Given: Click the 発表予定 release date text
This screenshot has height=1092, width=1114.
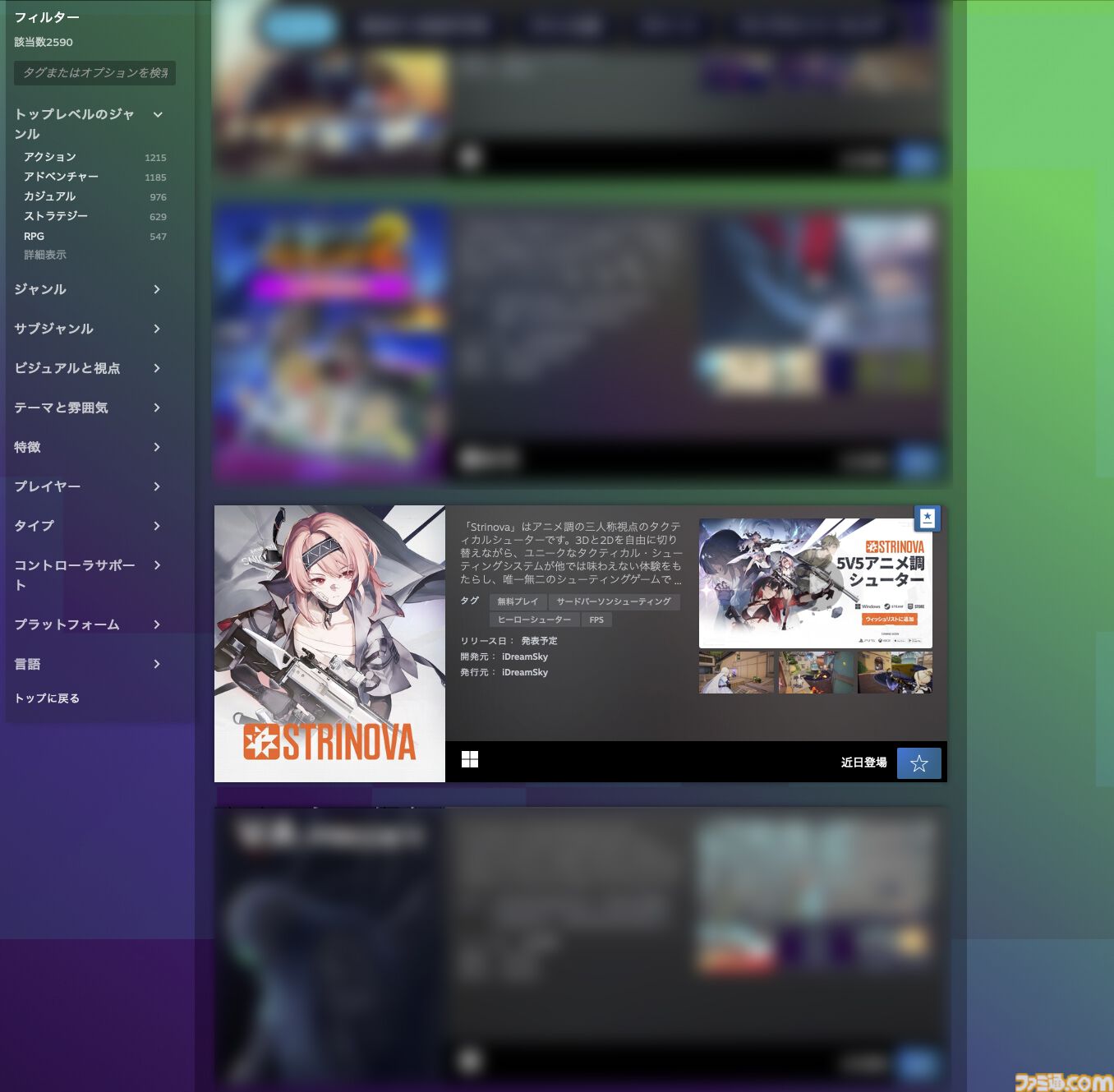Looking at the screenshot, I should pos(539,641).
